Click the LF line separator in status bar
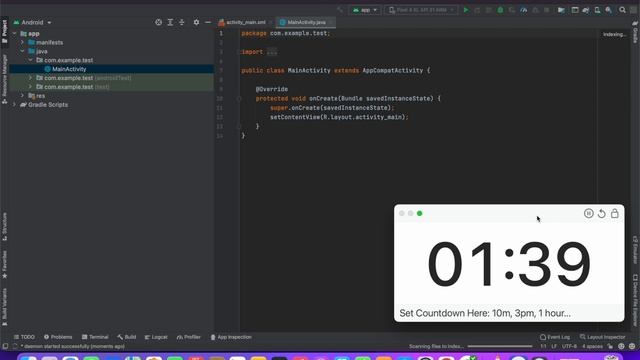Screen dimensions: 640x360 click(x=554, y=346)
